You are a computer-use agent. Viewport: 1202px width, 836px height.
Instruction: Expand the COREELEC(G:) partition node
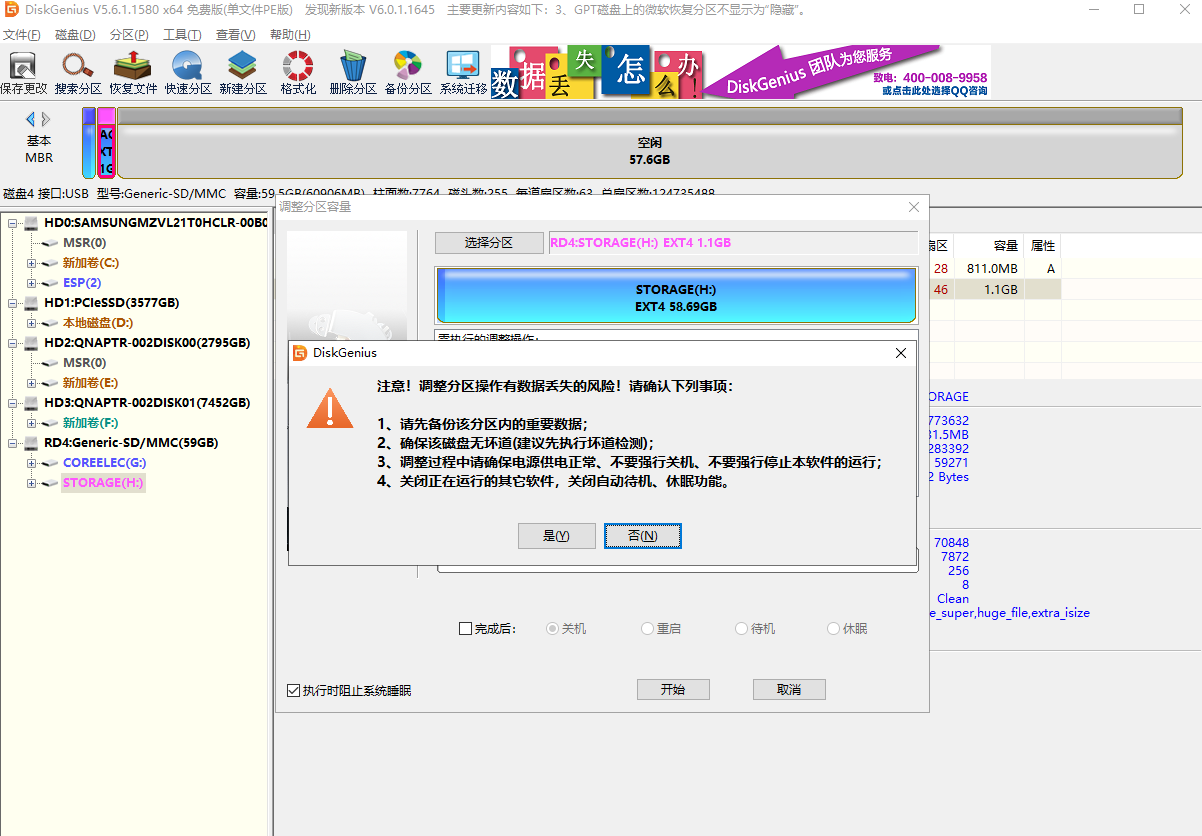(31, 463)
